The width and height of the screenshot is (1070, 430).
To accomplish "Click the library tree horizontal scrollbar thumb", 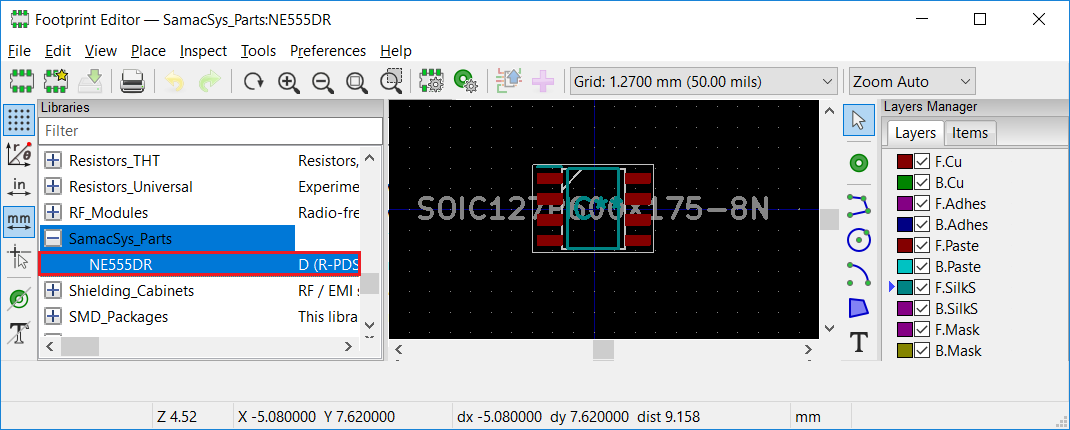I will (x=80, y=347).
